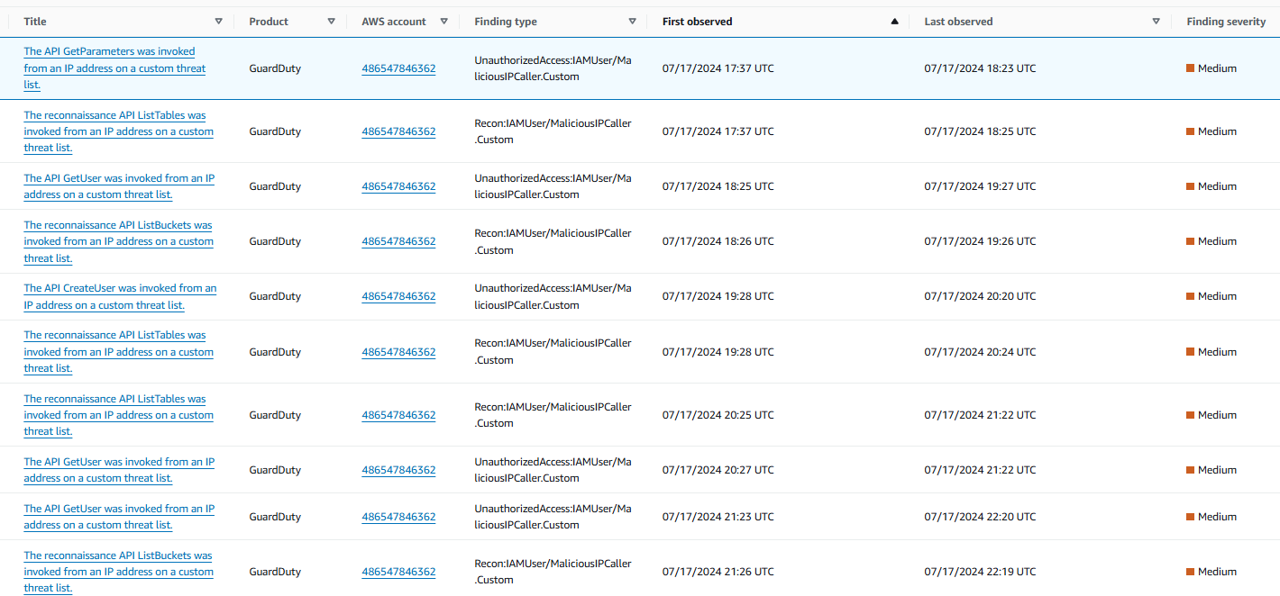Screen dimensions: 1280x596
Task: Open ListBuckets finding first observed 18:26
Action: [x=119, y=241]
